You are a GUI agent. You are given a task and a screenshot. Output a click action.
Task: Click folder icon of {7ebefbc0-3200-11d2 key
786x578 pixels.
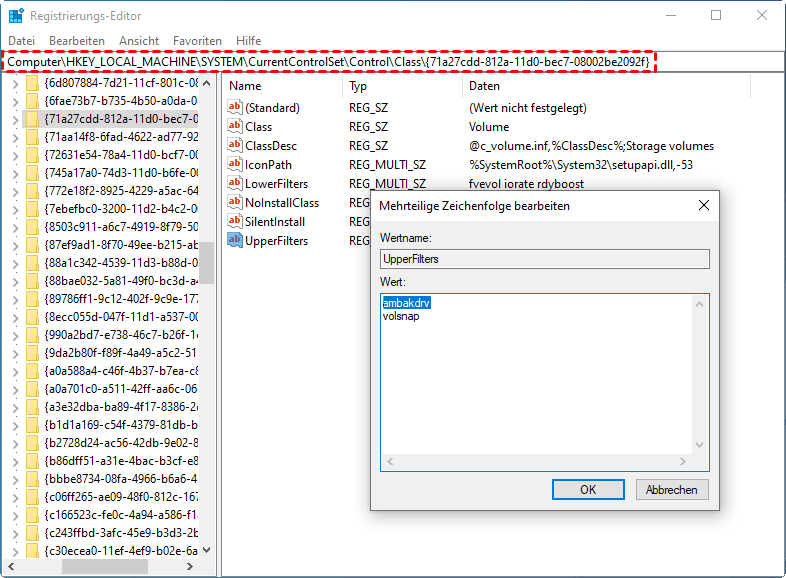(32, 209)
